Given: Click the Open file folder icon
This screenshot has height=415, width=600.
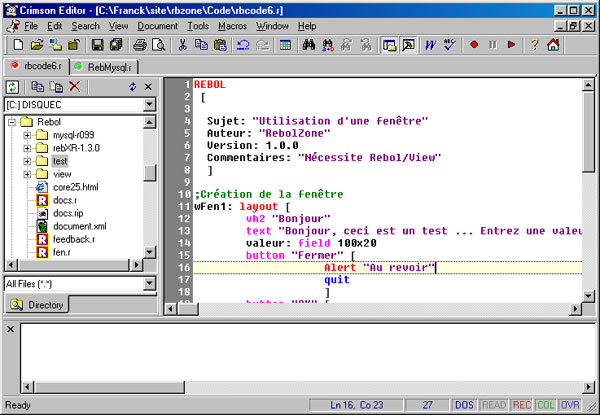Looking at the screenshot, I should tap(37, 45).
